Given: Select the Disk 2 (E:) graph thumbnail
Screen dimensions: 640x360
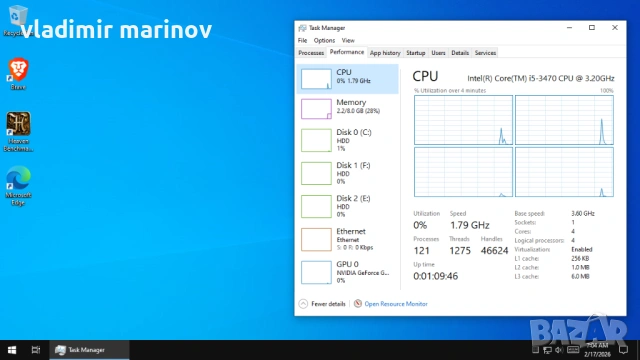Looking at the screenshot, I should (x=316, y=206).
